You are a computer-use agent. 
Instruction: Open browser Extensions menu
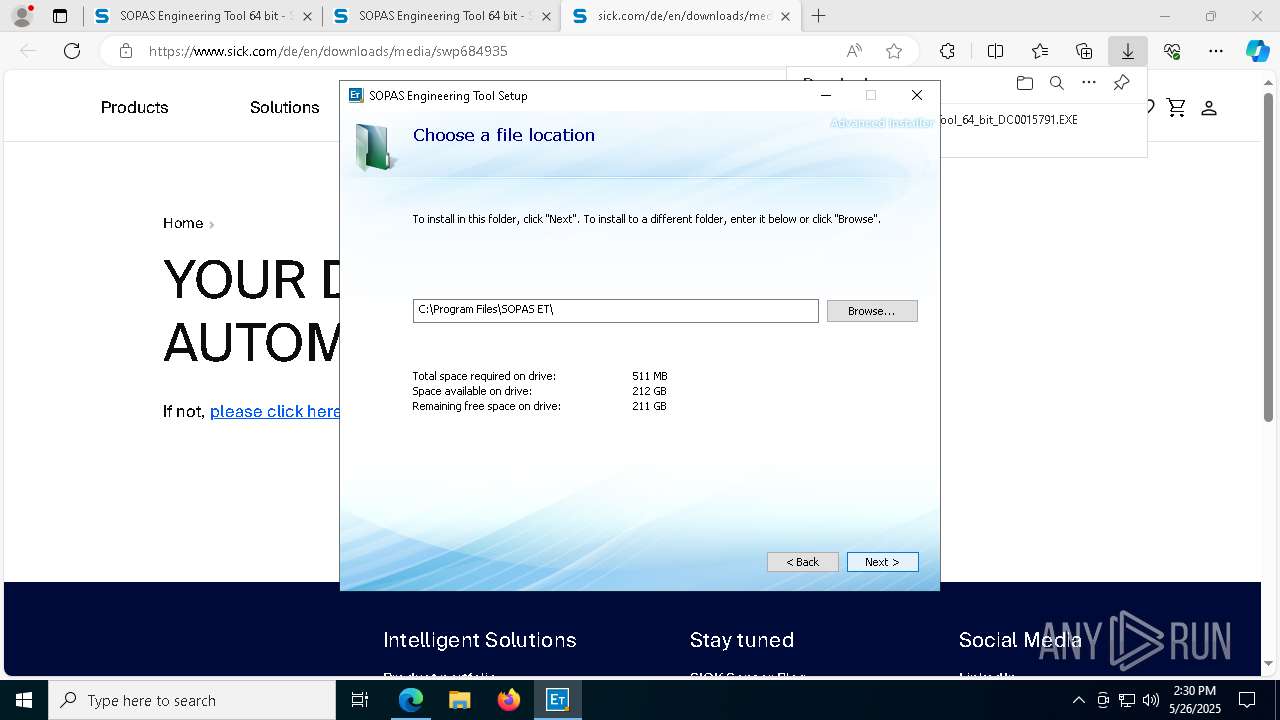point(947,51)
